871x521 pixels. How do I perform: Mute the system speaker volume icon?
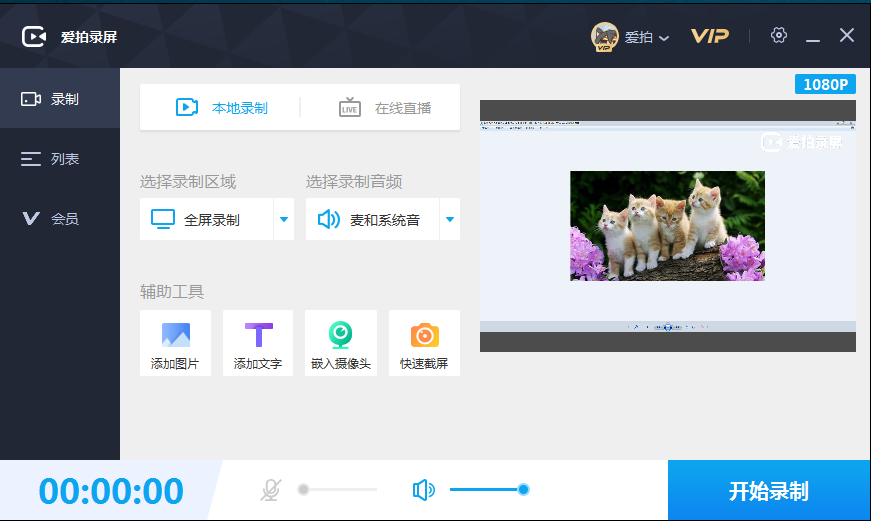[424, 490]
